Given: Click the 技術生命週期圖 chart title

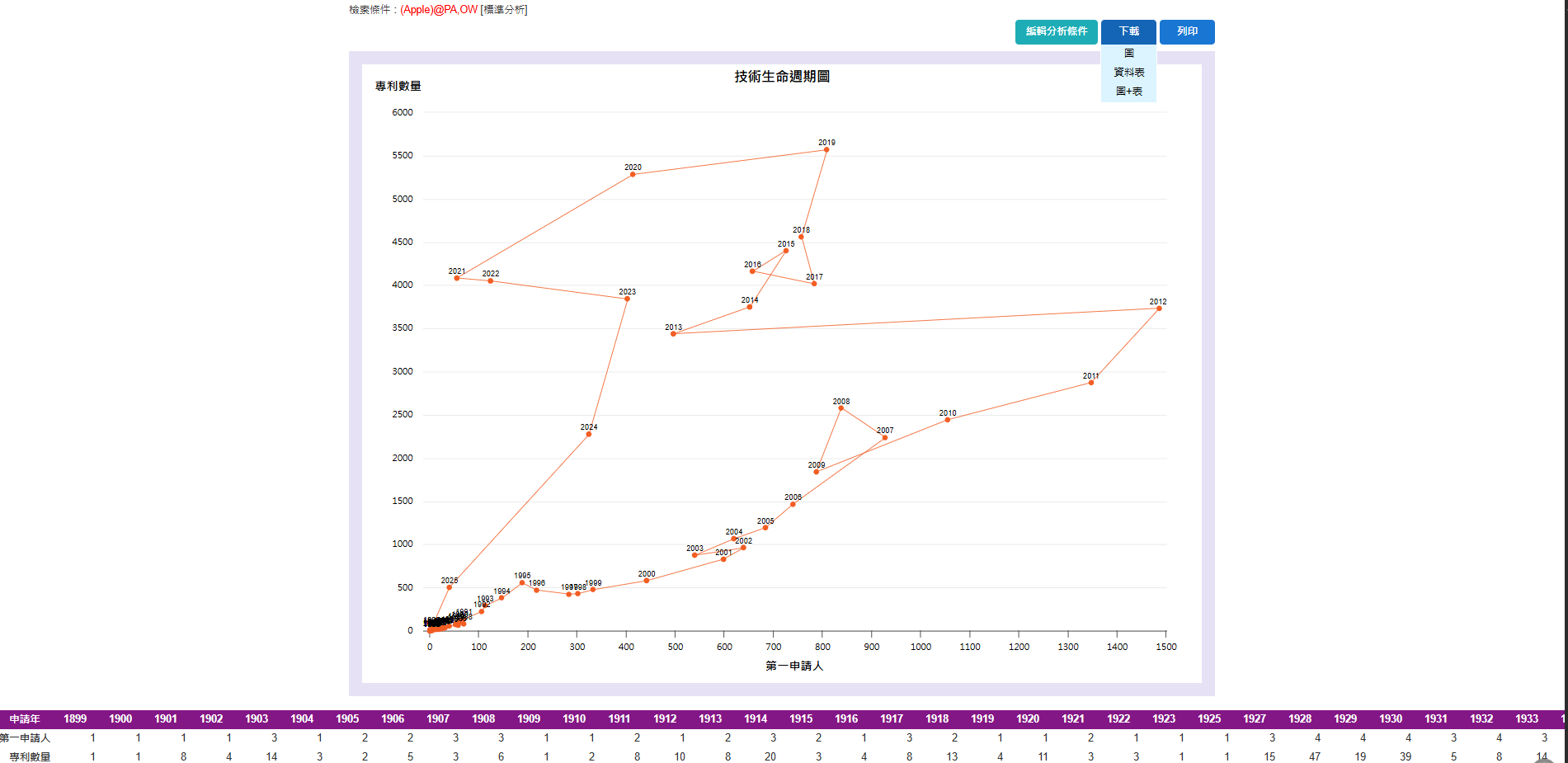Looking at the screenshot, I should (x=782, y=77).
